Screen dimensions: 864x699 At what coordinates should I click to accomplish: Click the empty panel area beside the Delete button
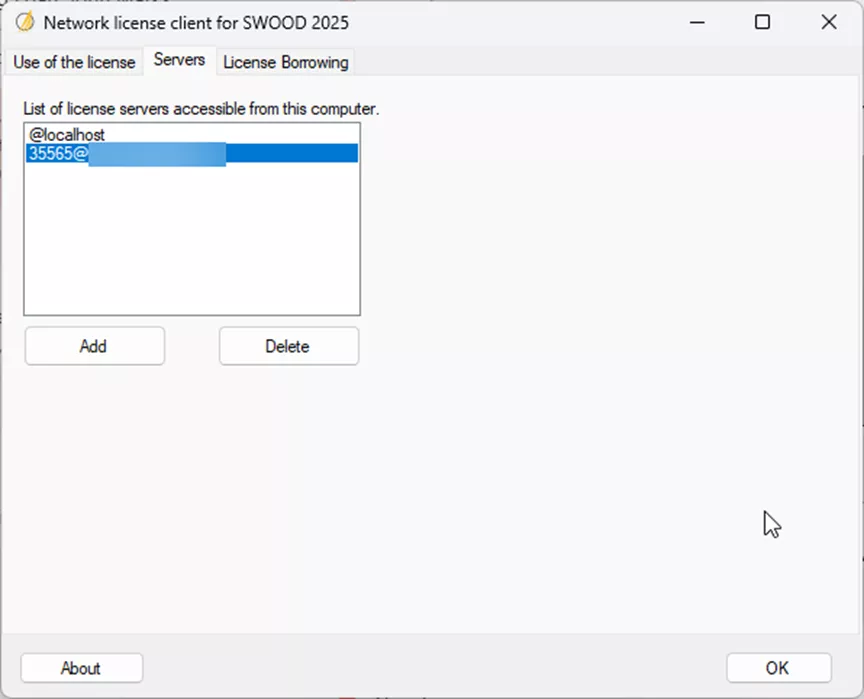pos(560,346)
